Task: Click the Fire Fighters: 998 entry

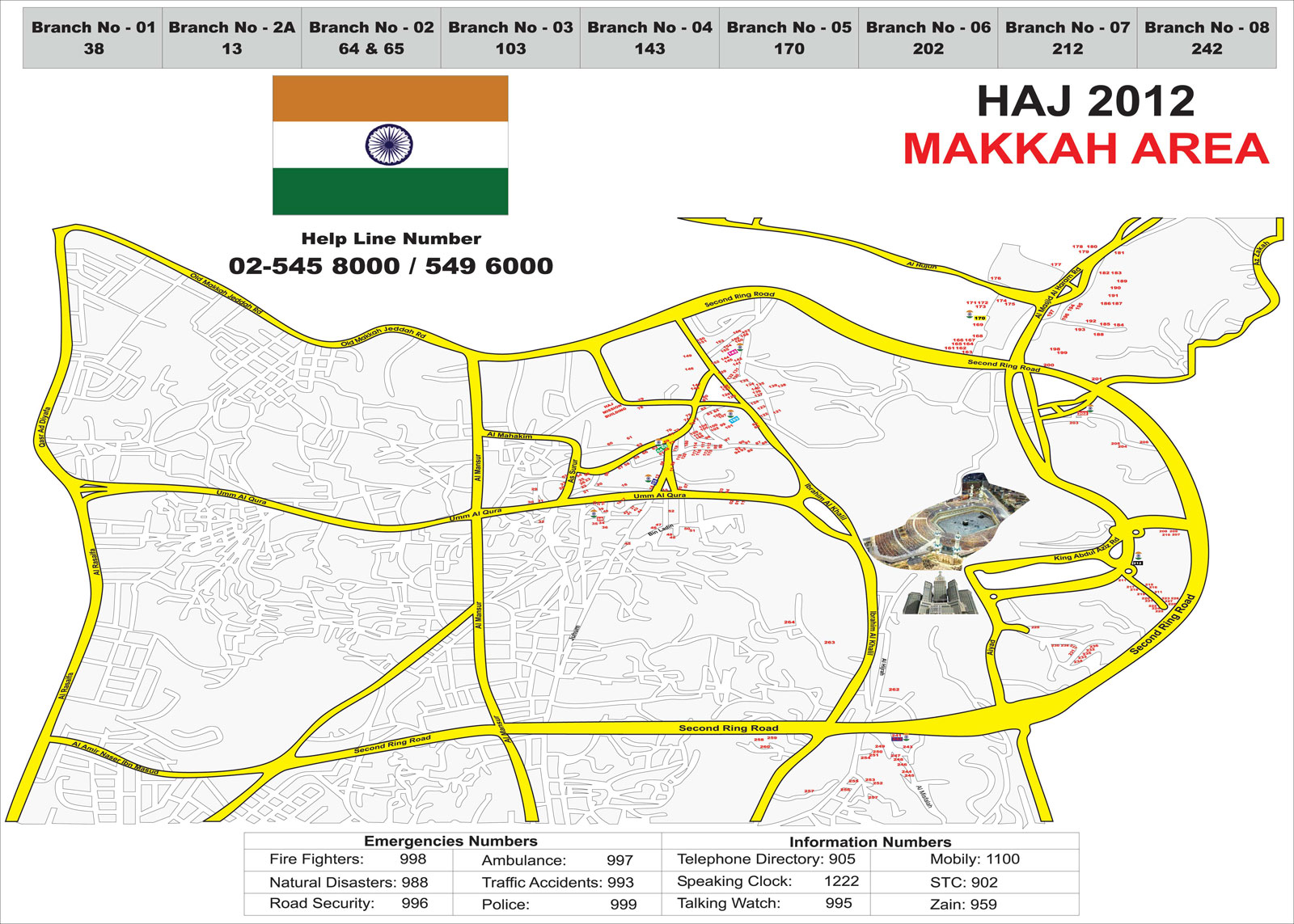Action: (348, 859)
